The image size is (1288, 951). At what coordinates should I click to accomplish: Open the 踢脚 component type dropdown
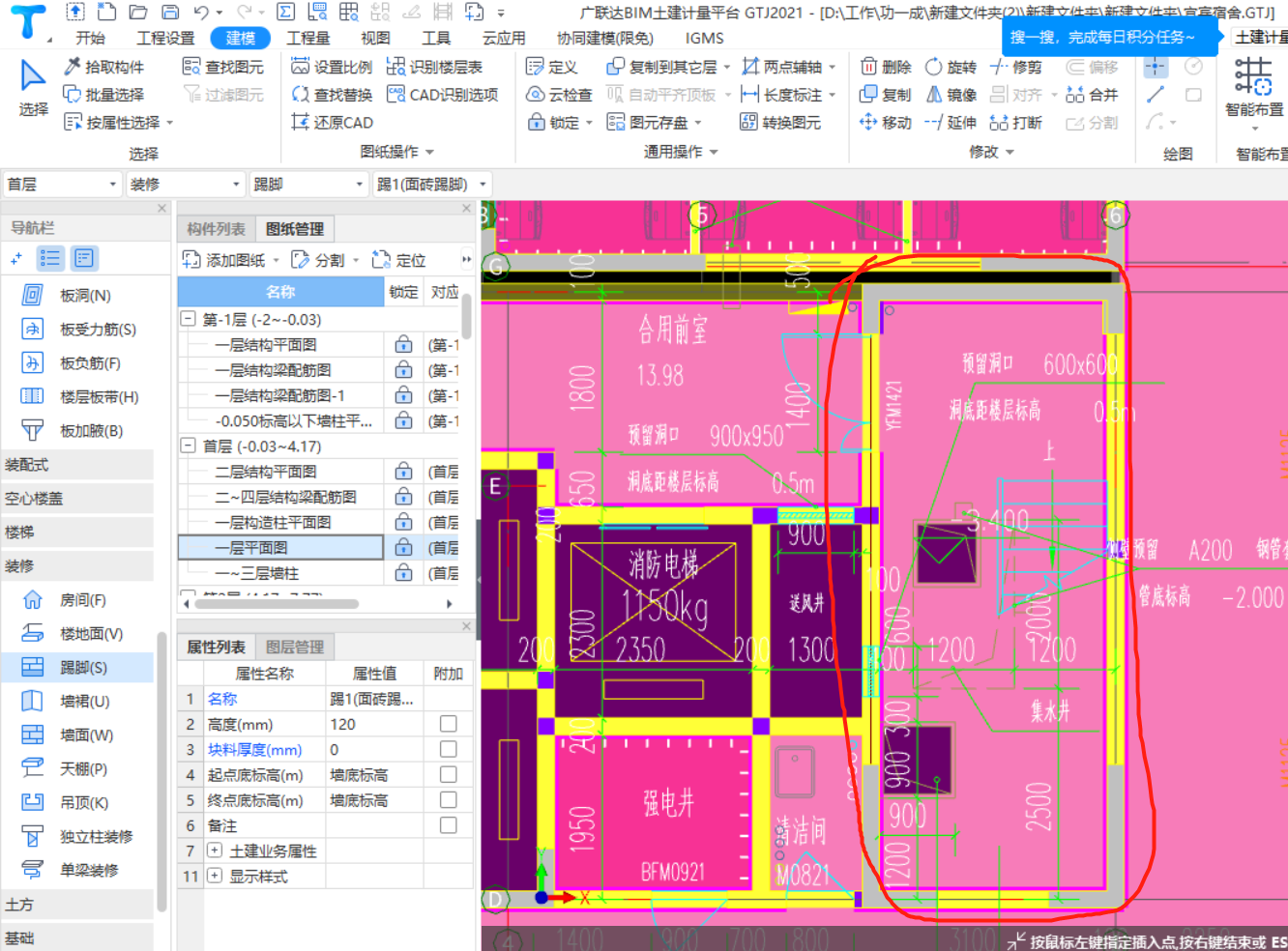coord(307,184)
